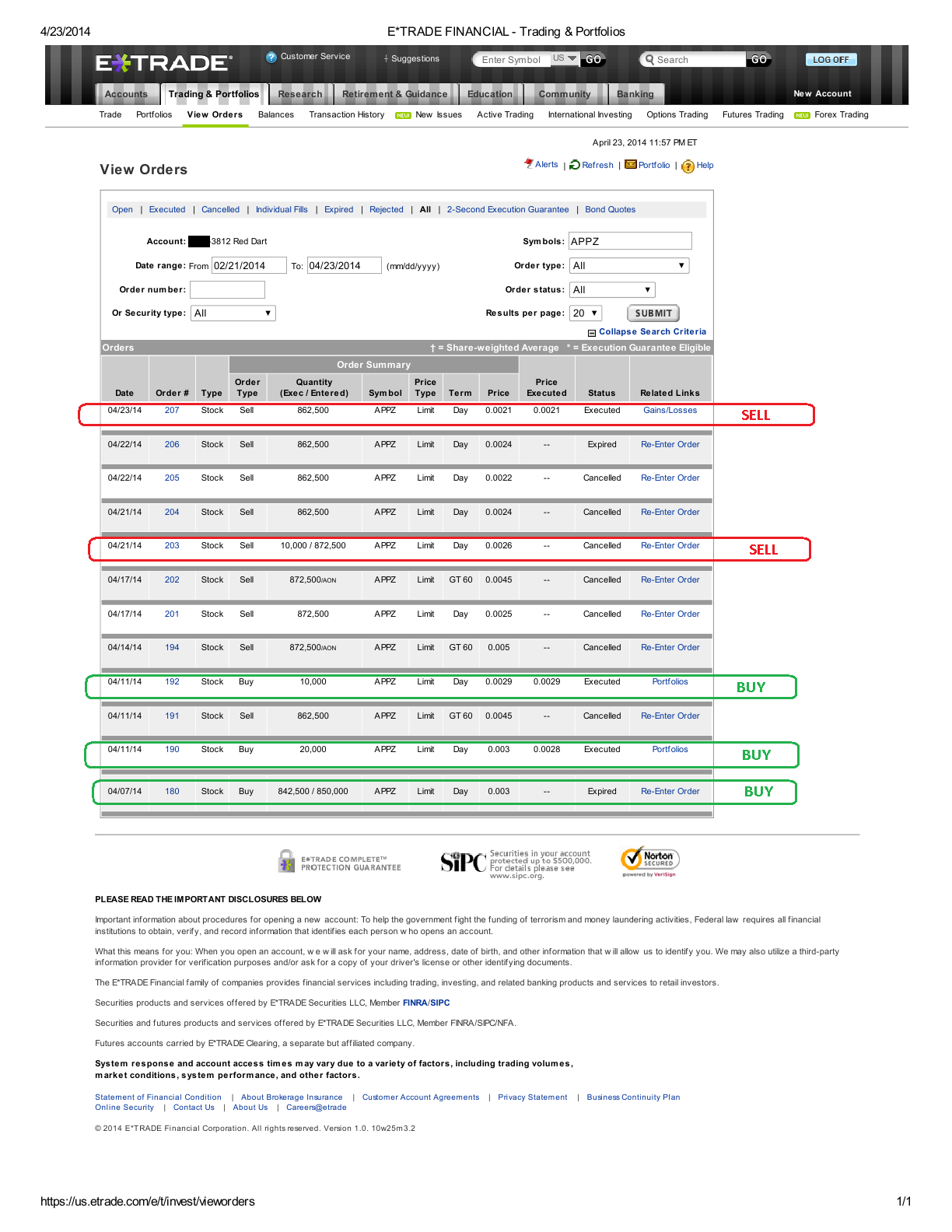This screenshot has width=952, height=1232.
Task: Collapse Search Criteria section
Action: (x=652, y=332)
